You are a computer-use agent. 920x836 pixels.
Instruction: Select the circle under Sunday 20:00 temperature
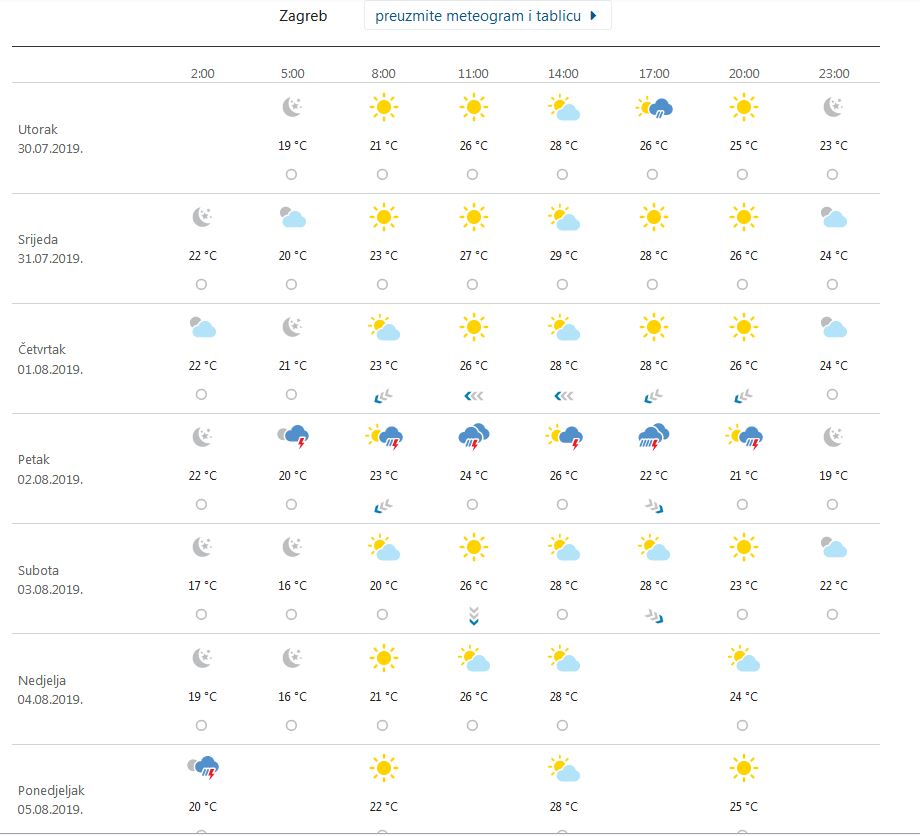pyautogui.click(x=742, y=725)
